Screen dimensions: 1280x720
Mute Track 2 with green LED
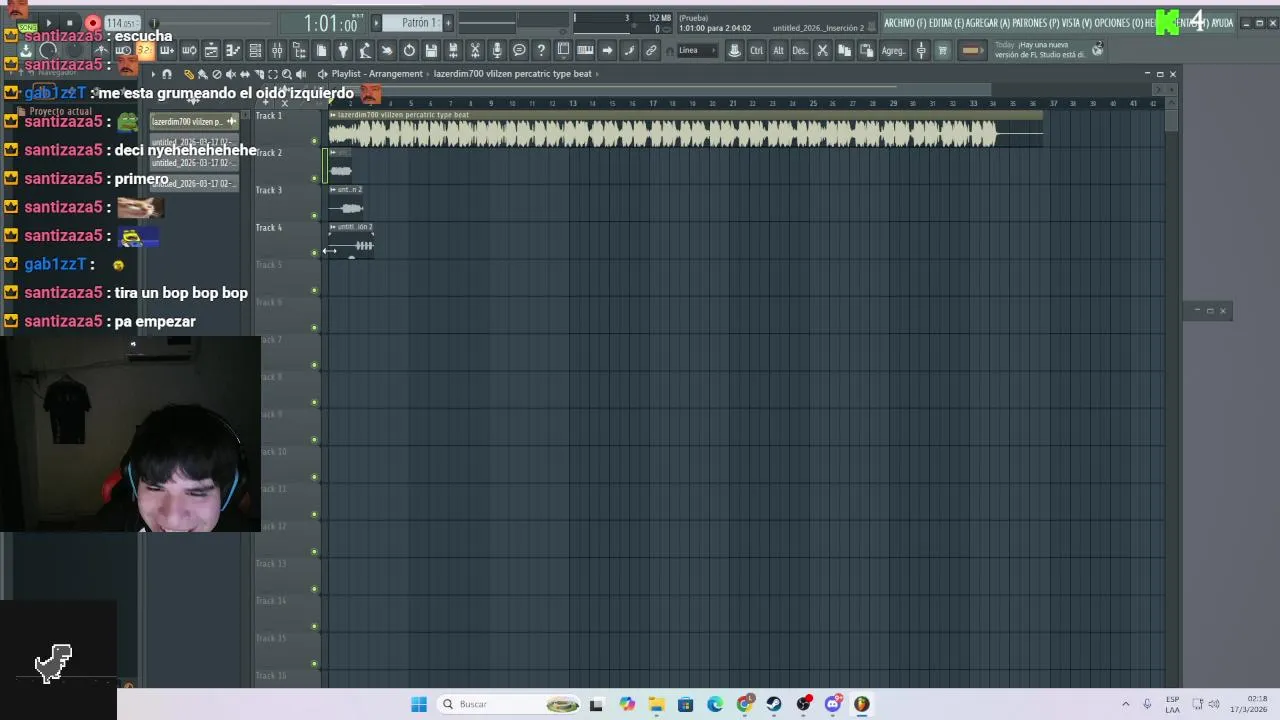(x=314, y=178)
